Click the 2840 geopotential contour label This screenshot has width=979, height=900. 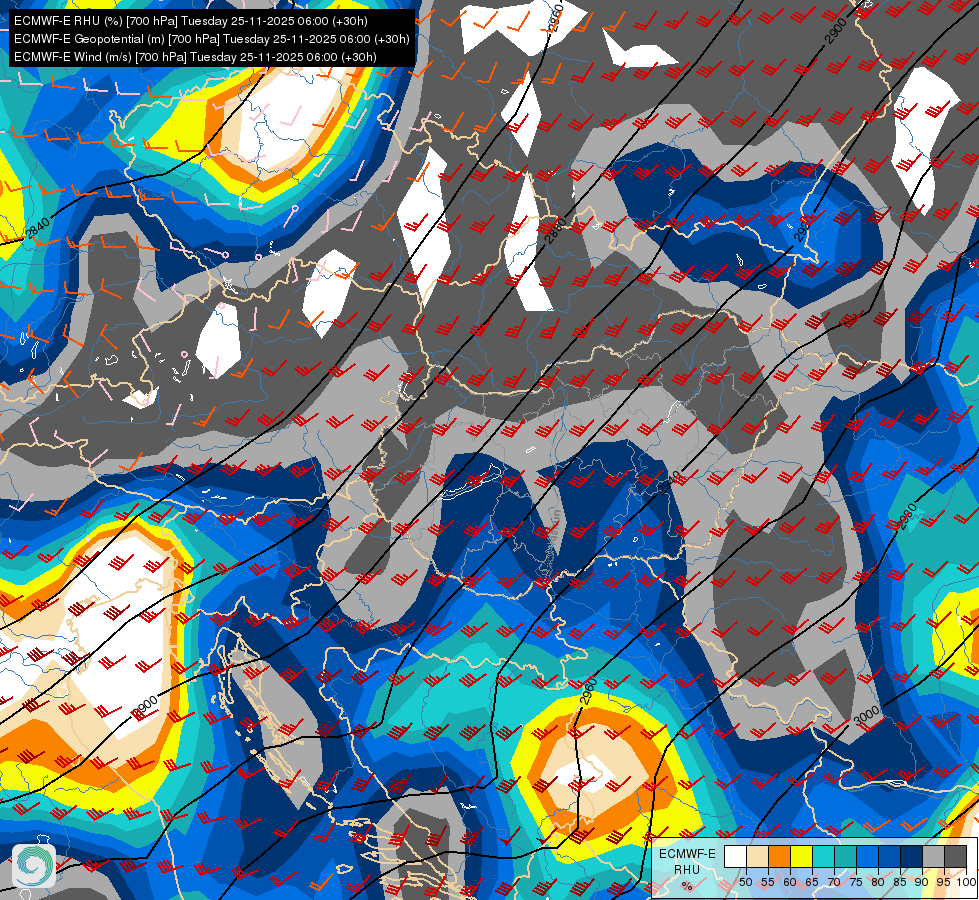point(37,229)
